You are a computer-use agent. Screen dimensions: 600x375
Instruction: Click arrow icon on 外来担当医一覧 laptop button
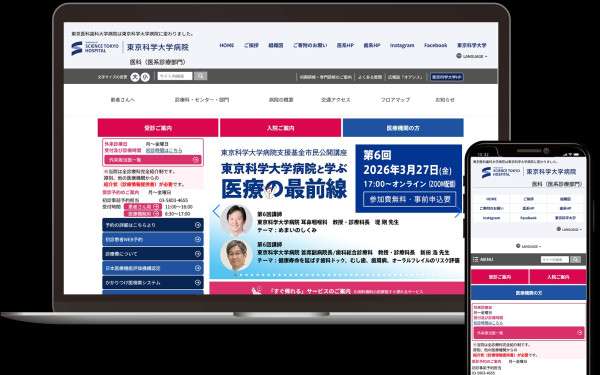tap(196, 160)
